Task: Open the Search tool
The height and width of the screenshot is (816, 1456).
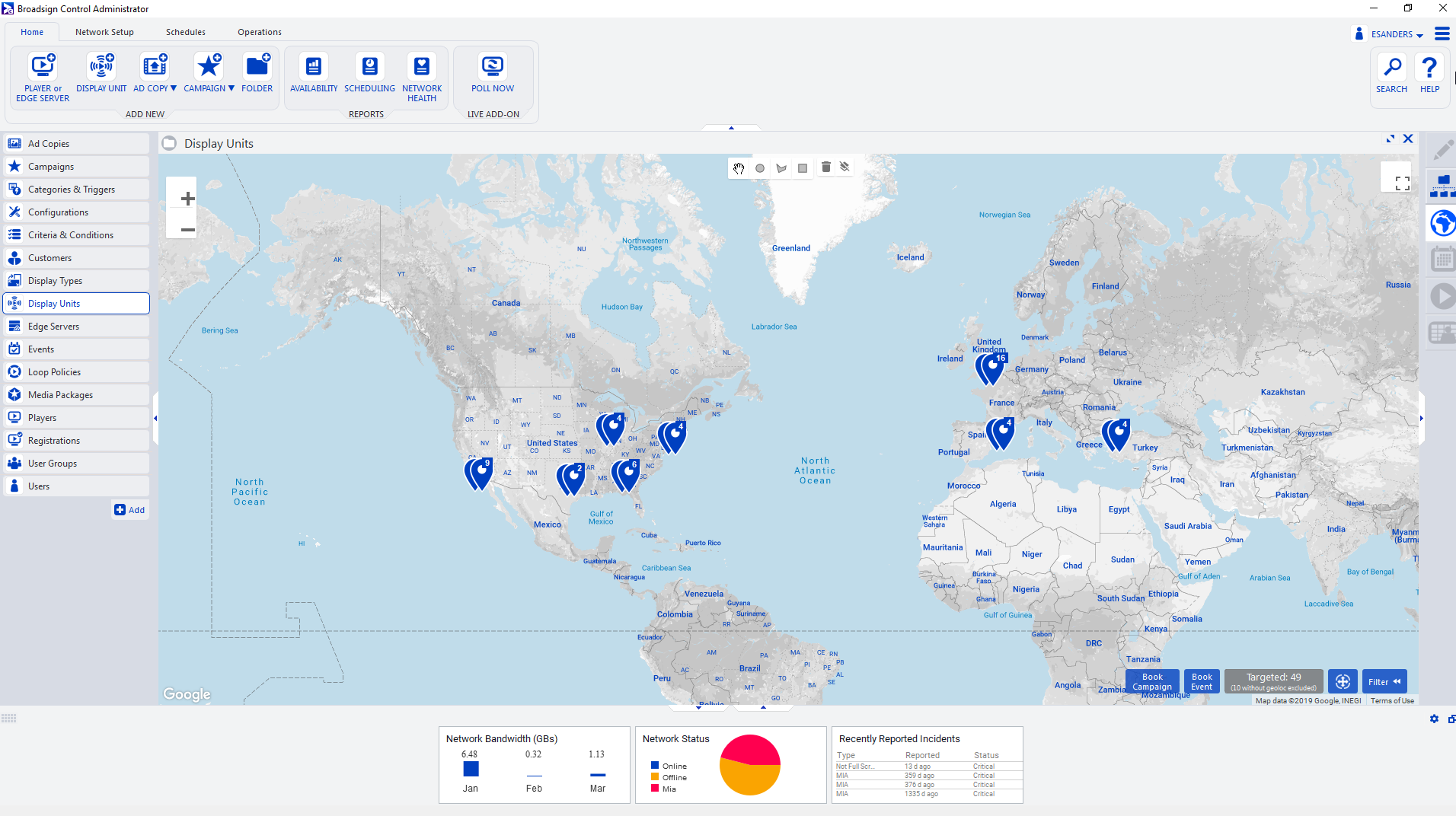Action: 1391,74
